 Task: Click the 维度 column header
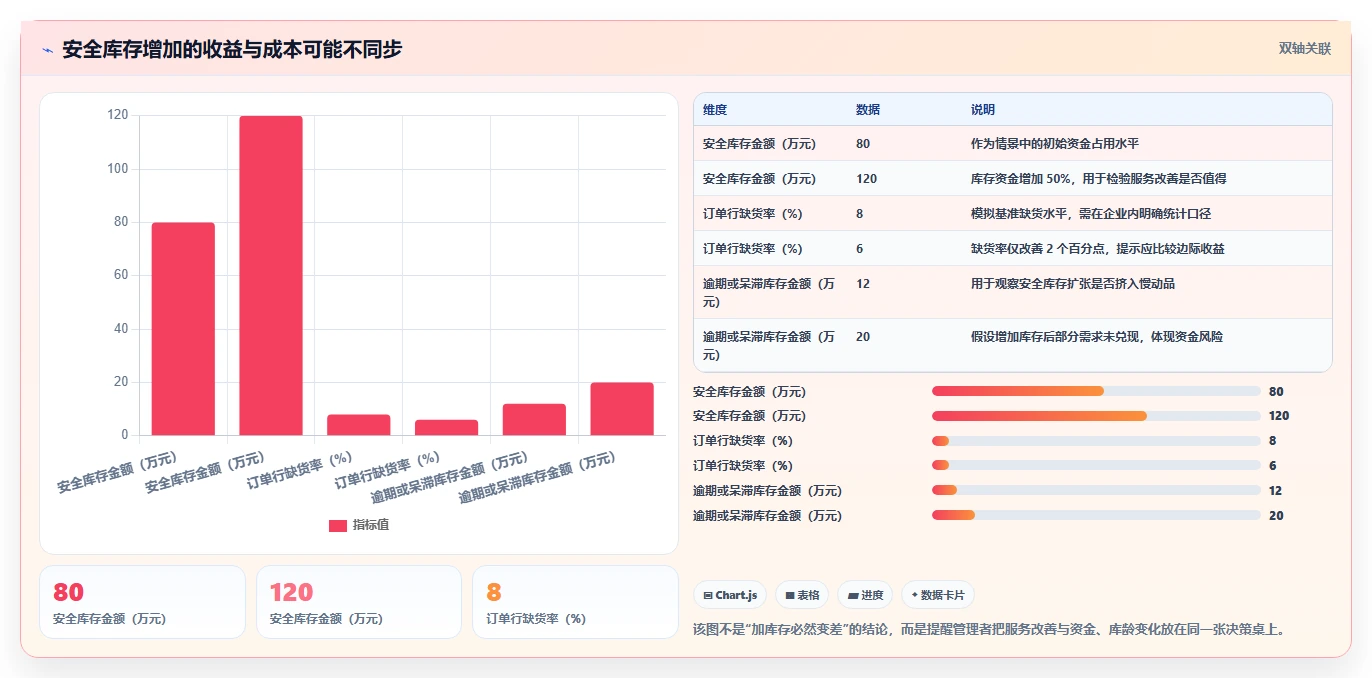pyautogui.click(x=715, y=110)
